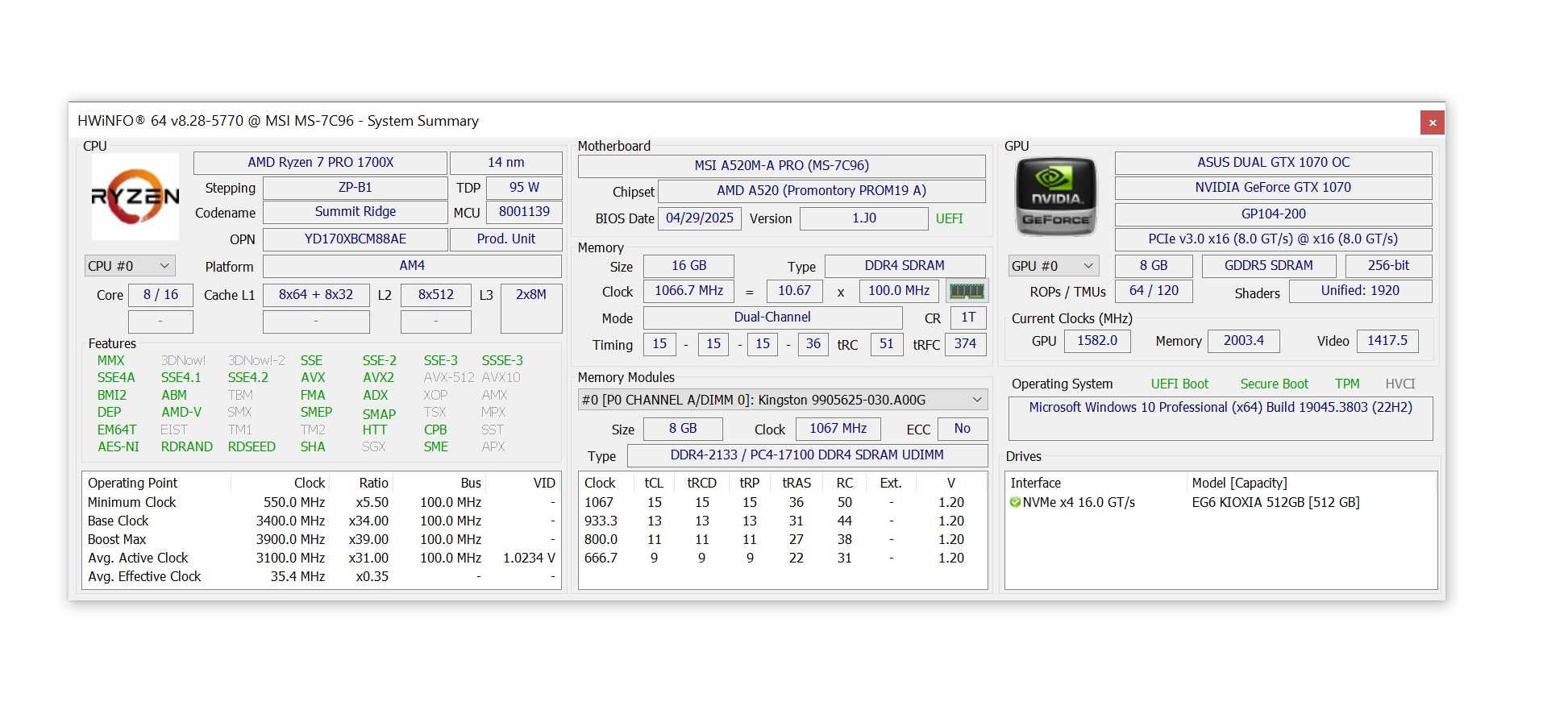The height and width of the screenshot is (710, 1568).
Task: Click the 8001139 MCU value
Action: [524, 212]
